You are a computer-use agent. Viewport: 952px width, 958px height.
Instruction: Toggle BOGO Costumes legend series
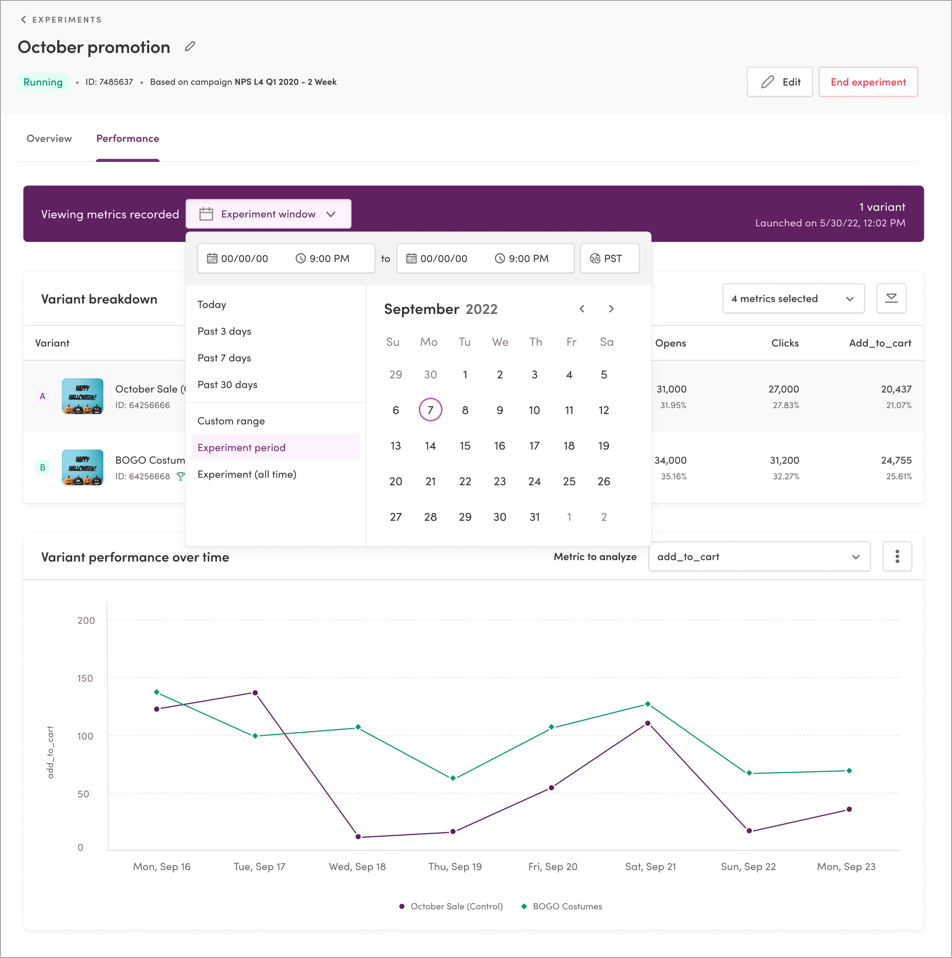(x=562, y=906)
